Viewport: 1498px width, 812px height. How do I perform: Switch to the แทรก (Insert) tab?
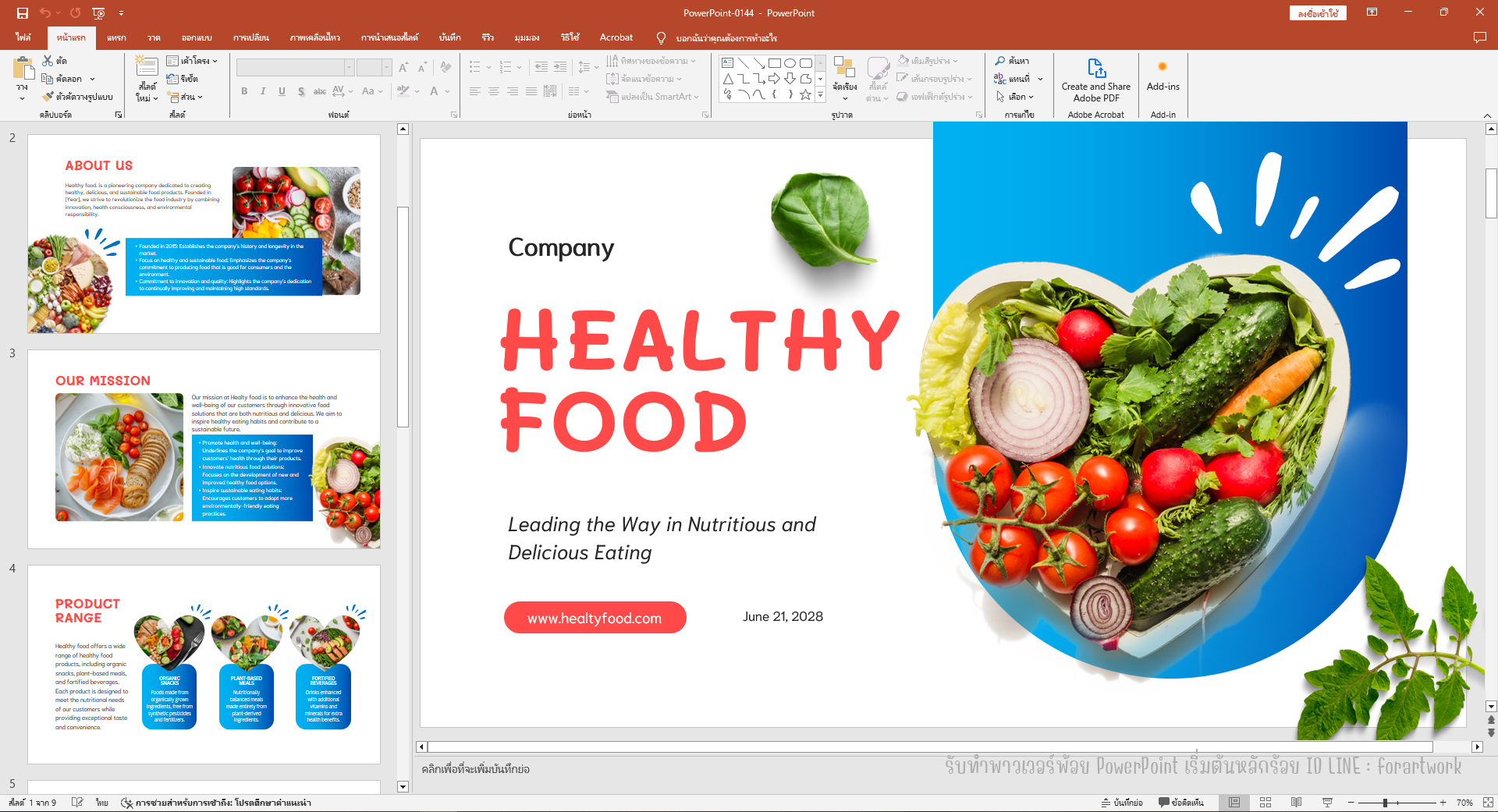click(x=116, y=37)
